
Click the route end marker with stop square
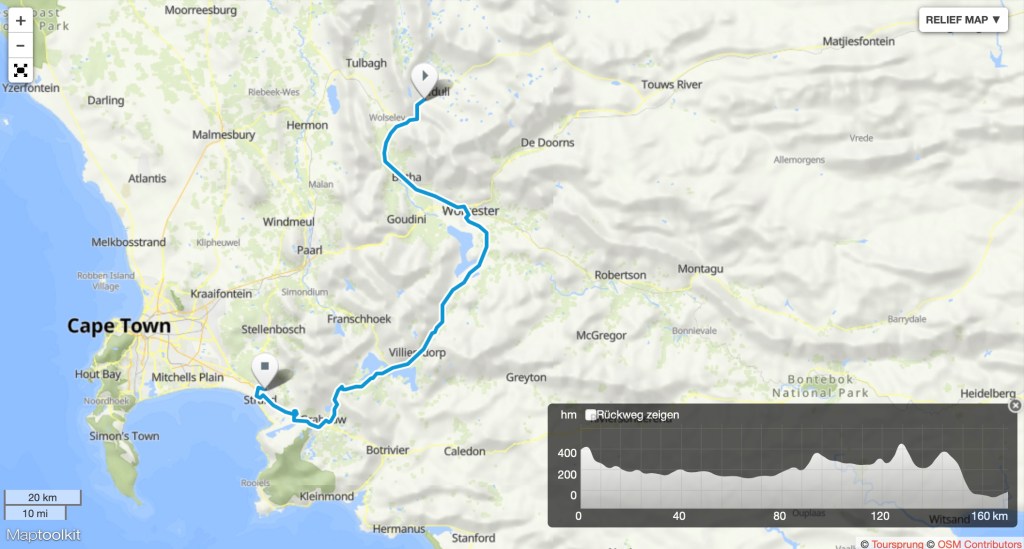point(264,371)
